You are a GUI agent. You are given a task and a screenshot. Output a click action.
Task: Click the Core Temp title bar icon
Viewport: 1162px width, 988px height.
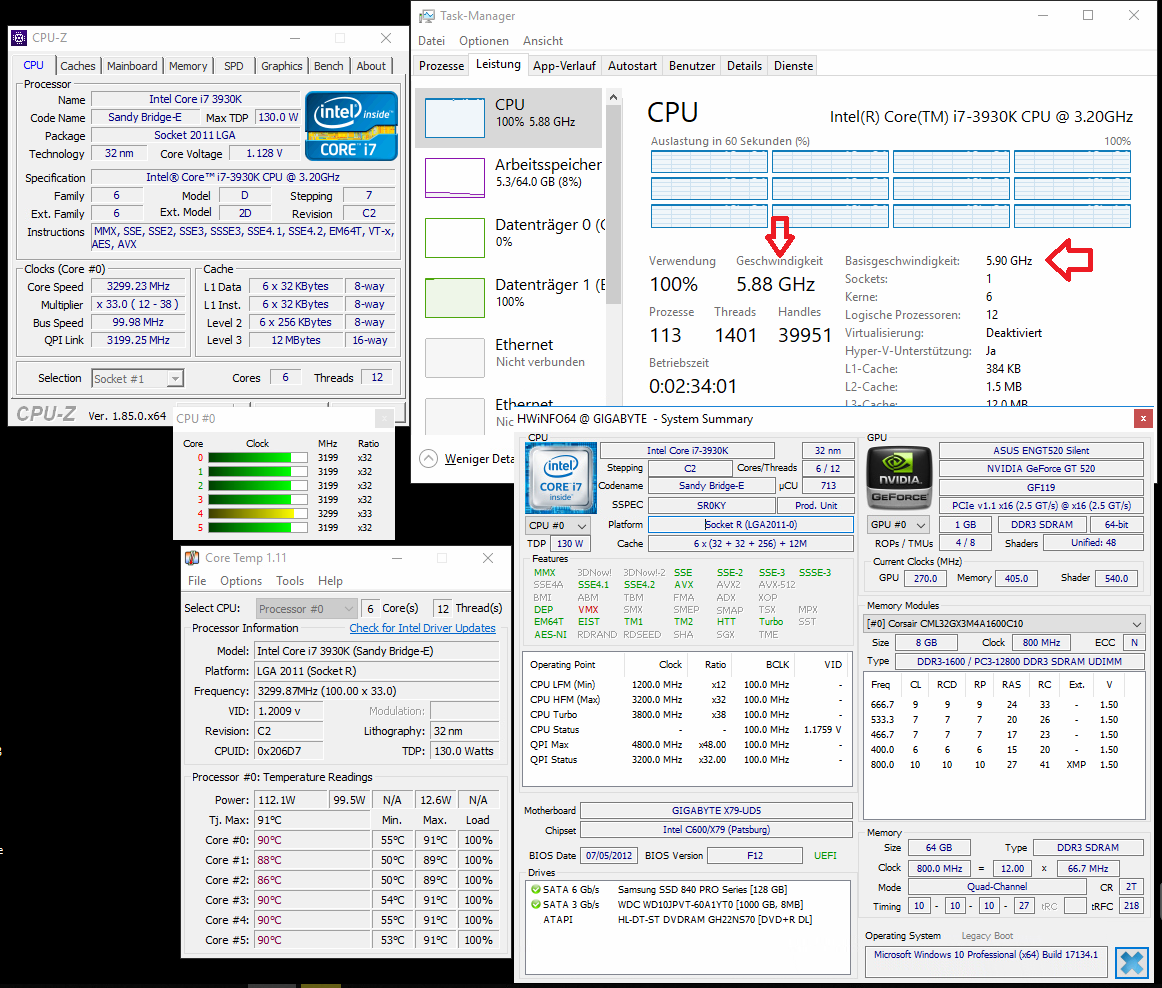(x=192, y=558)
